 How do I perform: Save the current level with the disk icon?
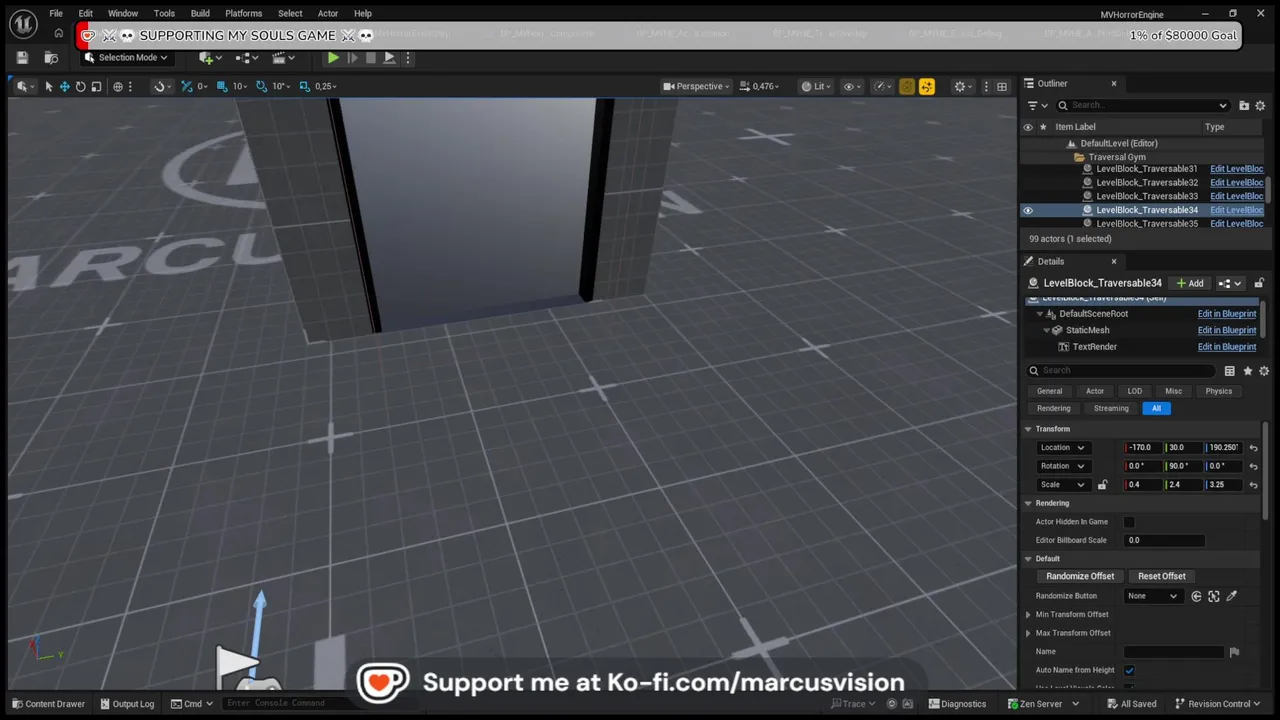22,58
